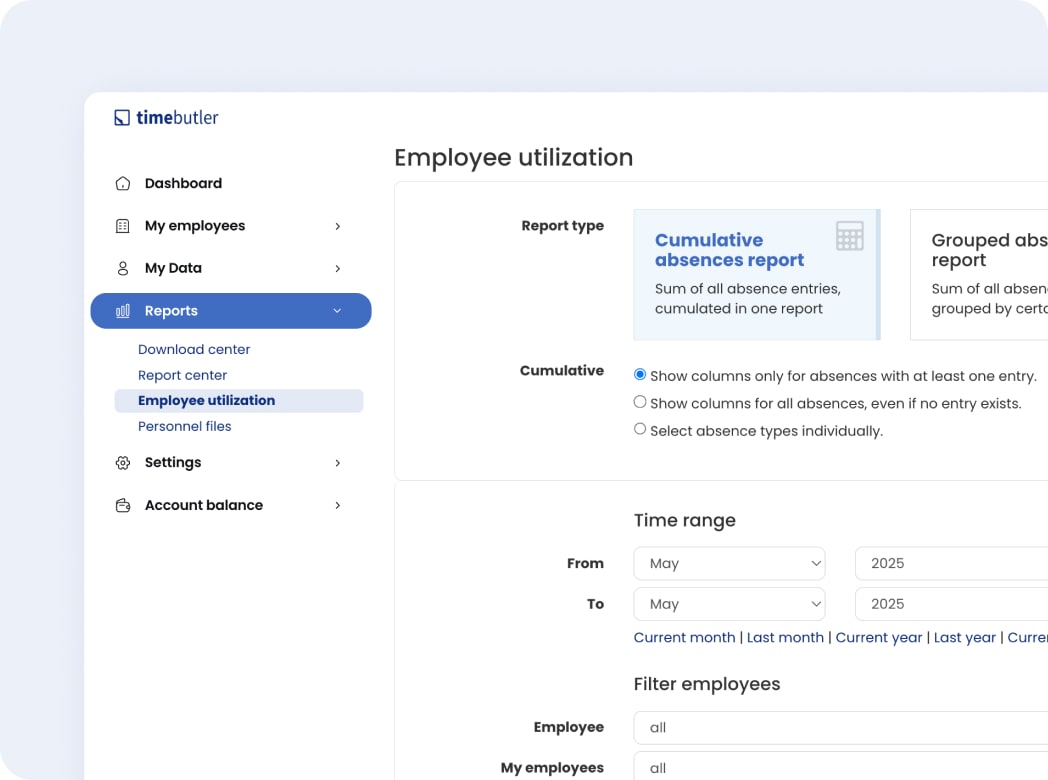This screenshot has height=780, width=1048.
Task: Expand the My employees submenu chevron
Action: (x=338, y=226)
